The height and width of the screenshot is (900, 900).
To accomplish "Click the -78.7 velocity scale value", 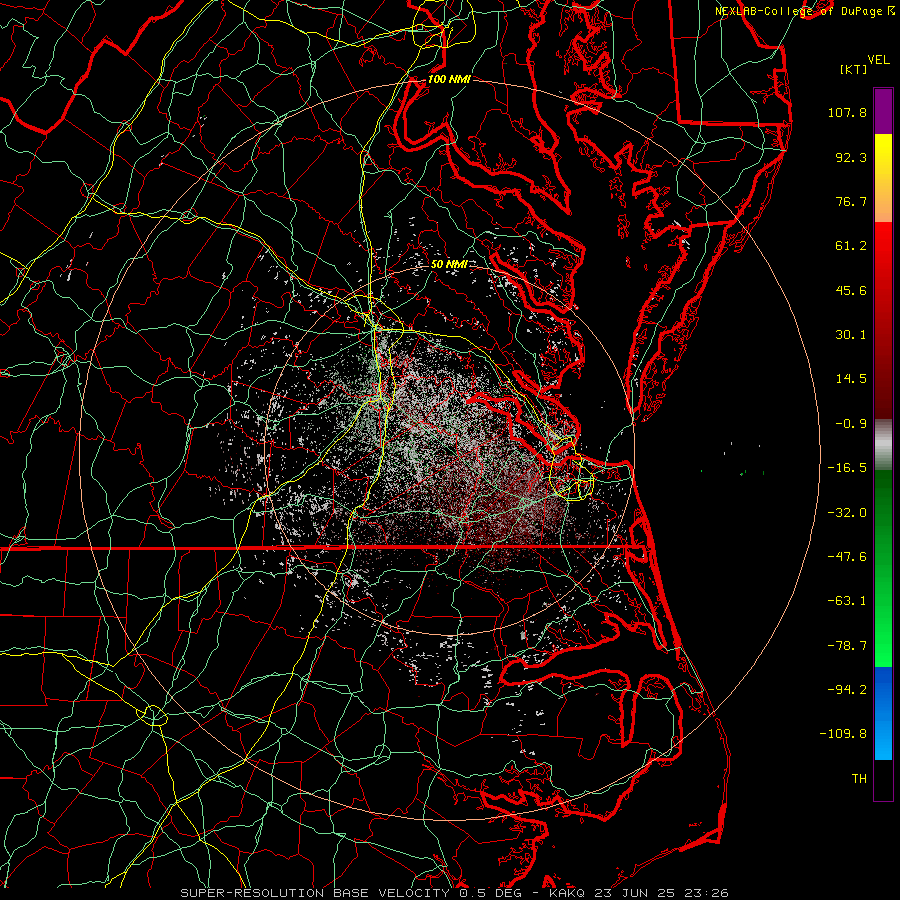I will (847, 646).
